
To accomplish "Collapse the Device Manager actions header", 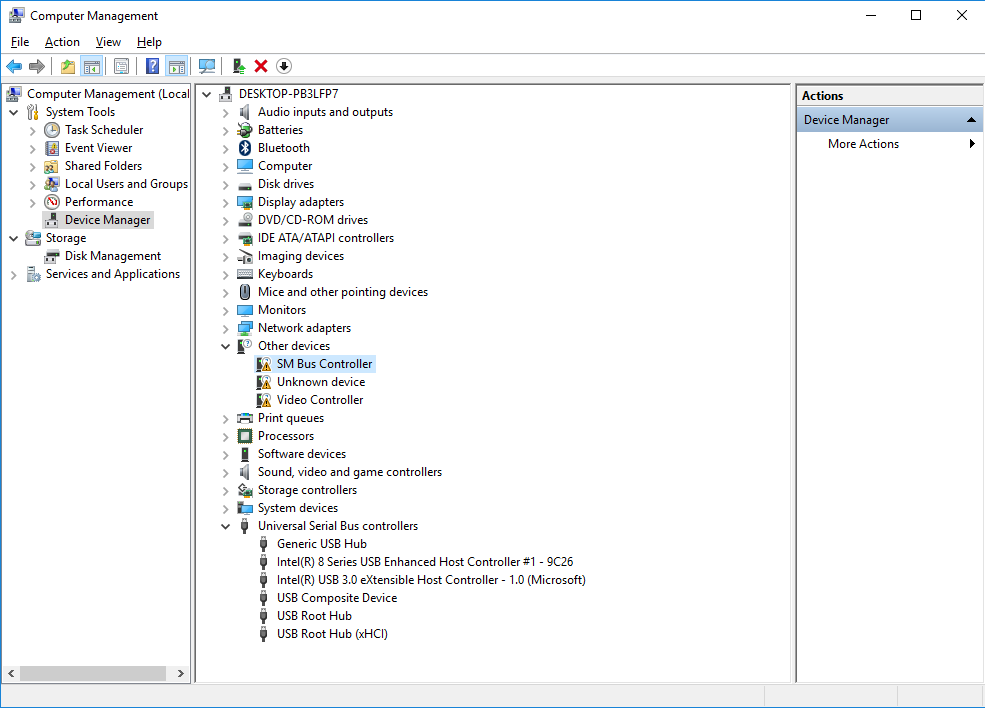I will click(970, 119).
